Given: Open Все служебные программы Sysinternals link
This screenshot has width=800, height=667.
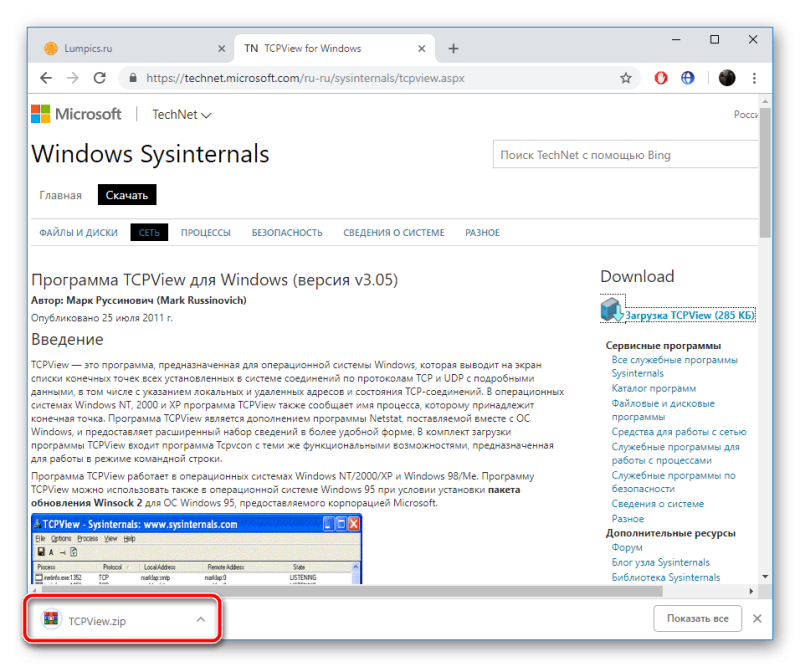Looking at the screenshot, I should pyautogui.click(x=674, y=366).
